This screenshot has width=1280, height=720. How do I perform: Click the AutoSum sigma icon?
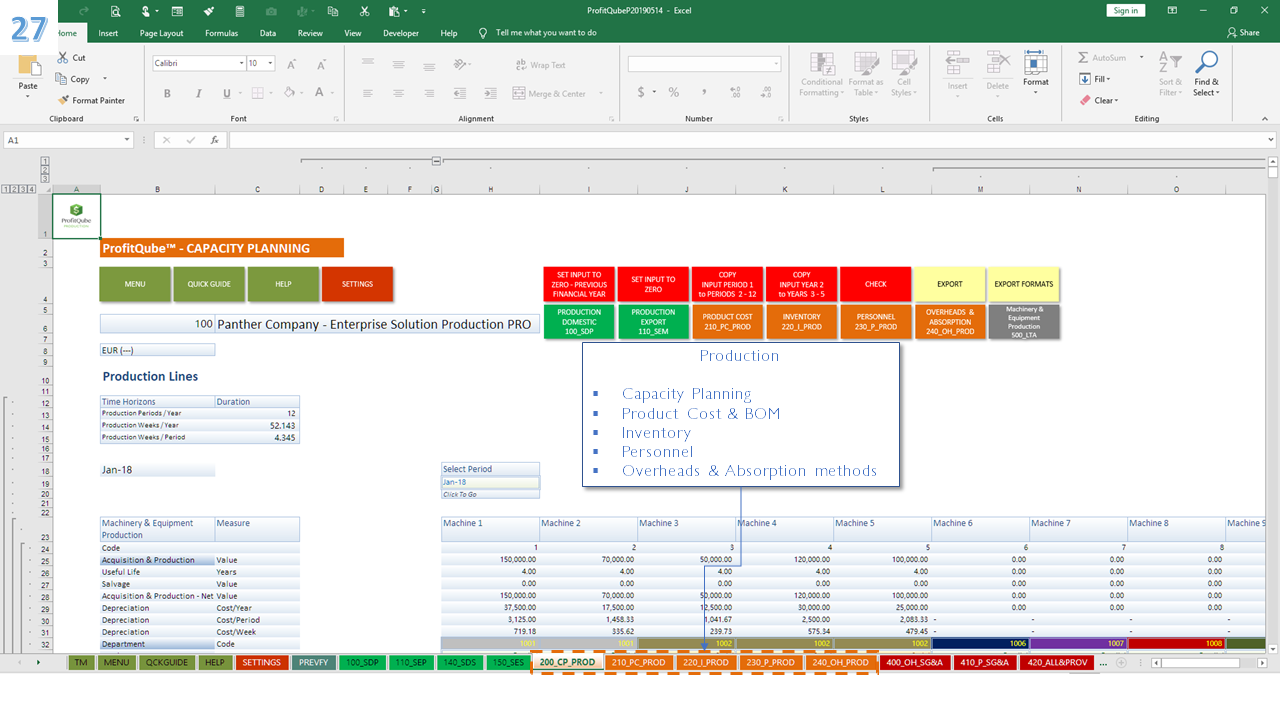(1085, 58)
